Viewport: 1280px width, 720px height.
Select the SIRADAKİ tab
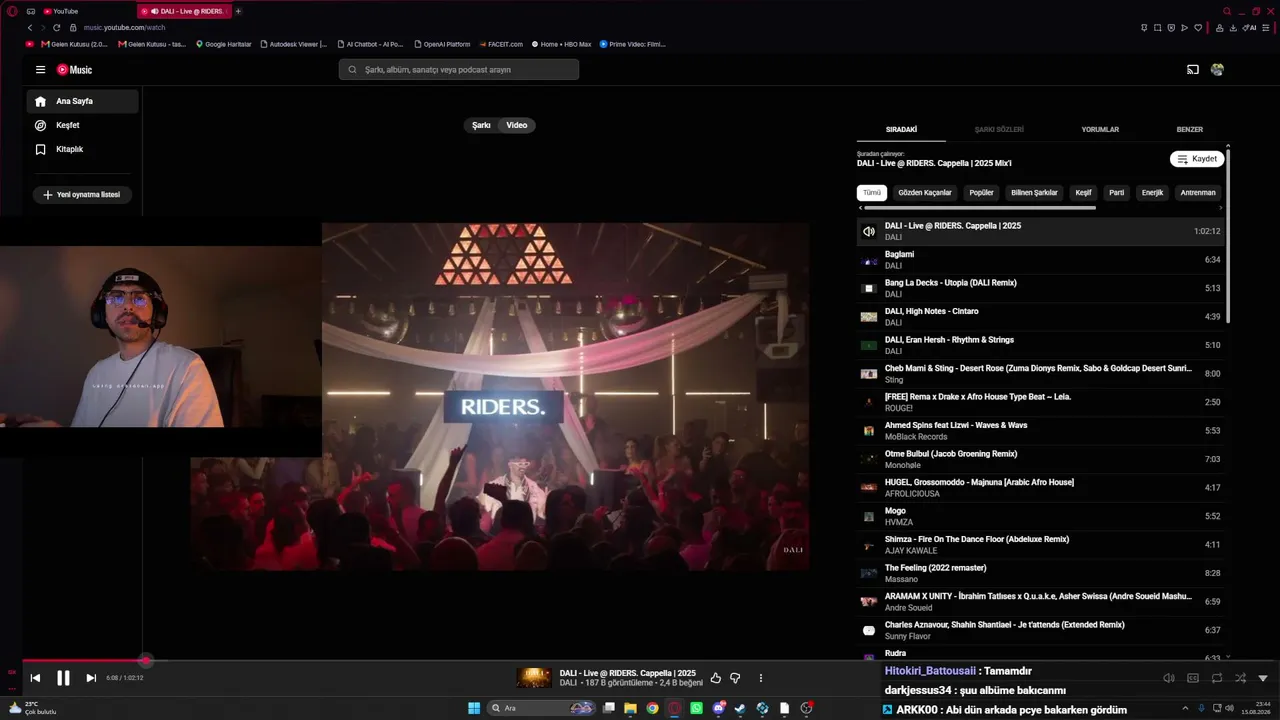901,129
